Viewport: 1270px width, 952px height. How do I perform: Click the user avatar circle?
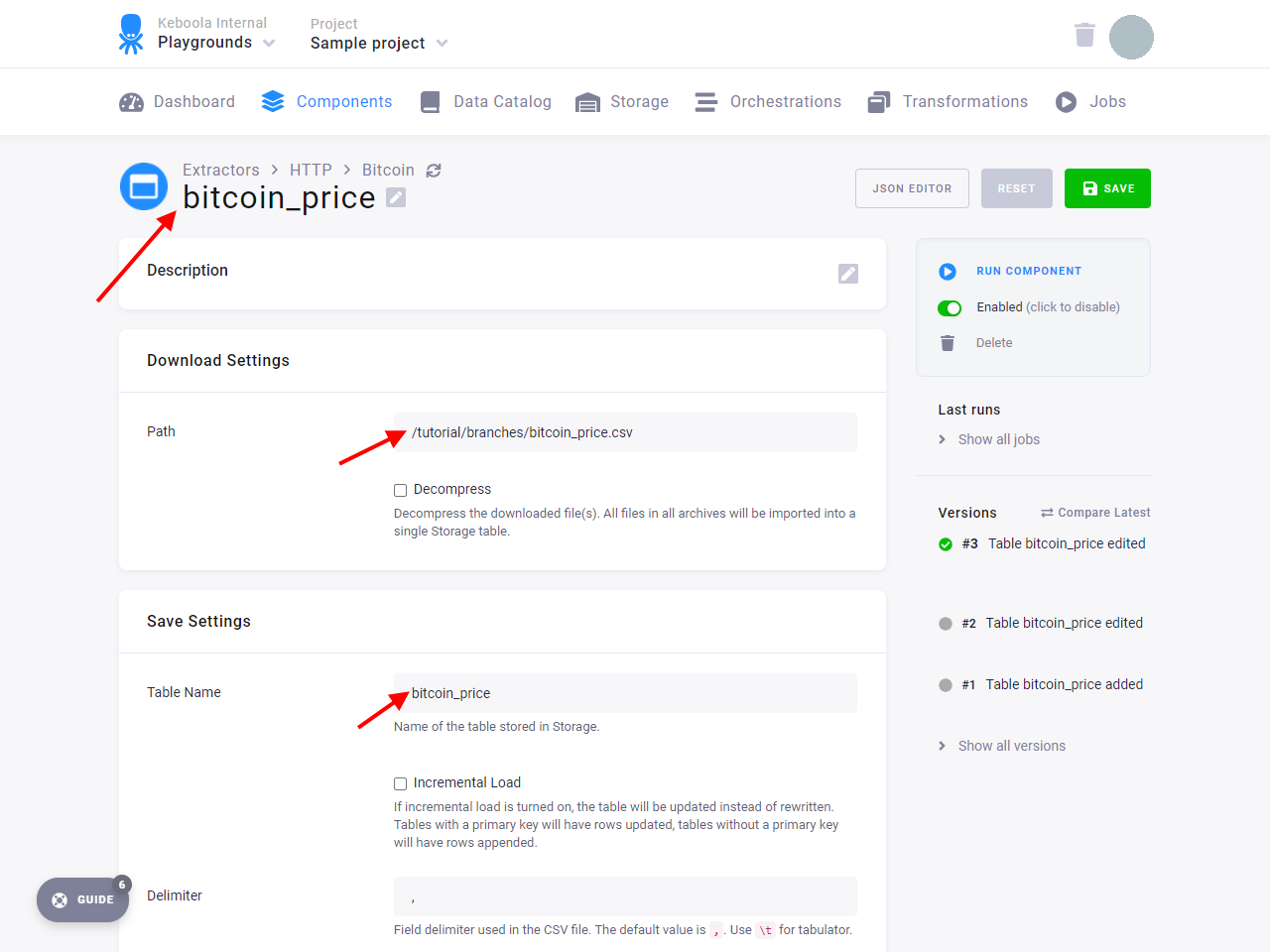[1131, 37]
